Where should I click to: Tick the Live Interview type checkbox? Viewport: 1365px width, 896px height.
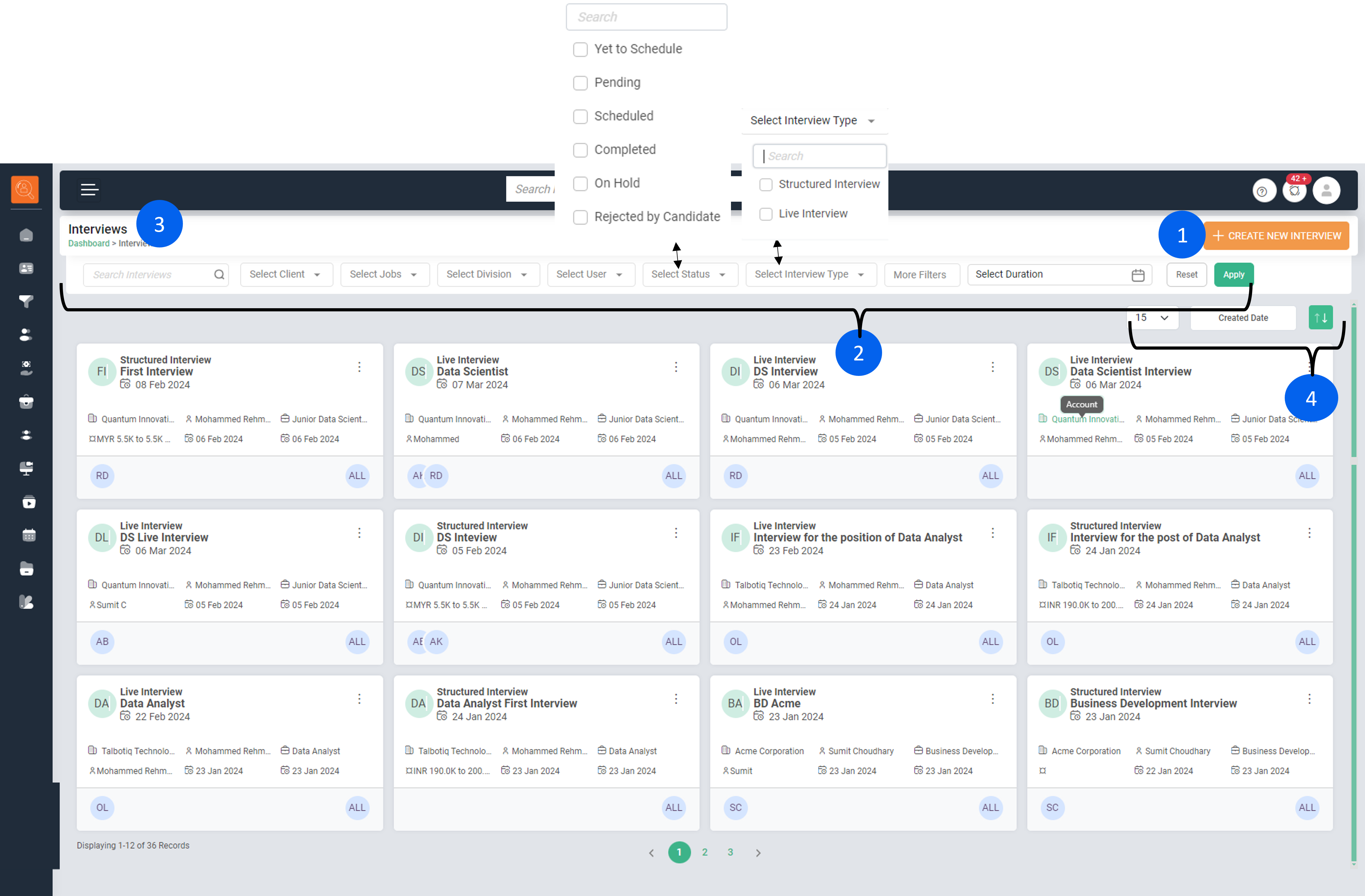coord(766,214)
